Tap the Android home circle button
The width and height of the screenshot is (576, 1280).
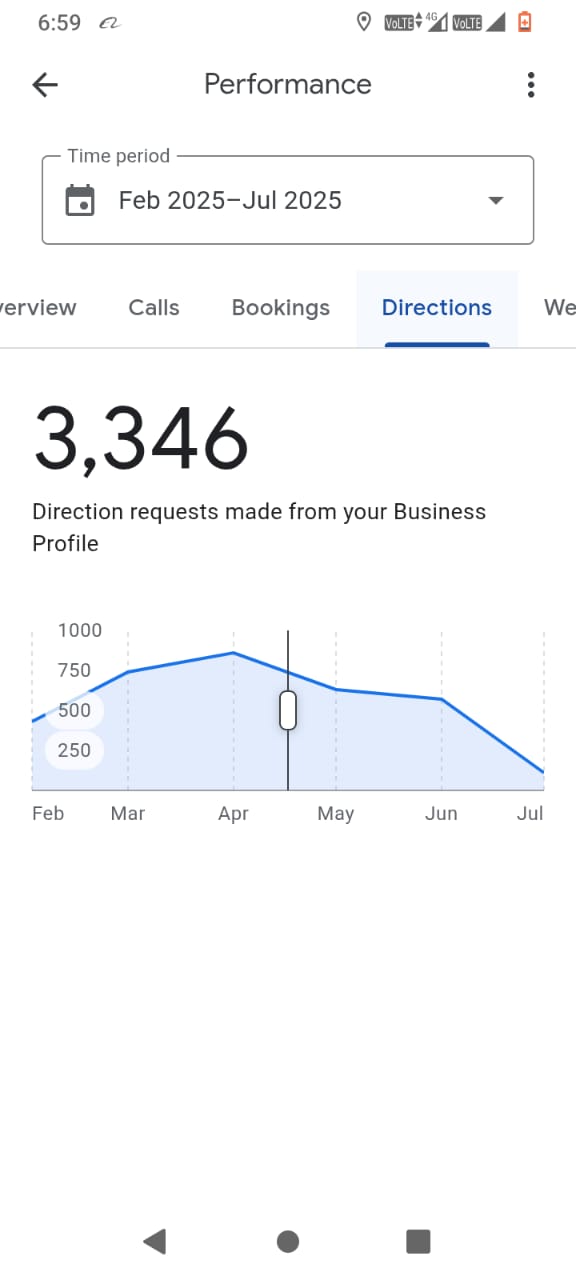[x=288, y=1241]
